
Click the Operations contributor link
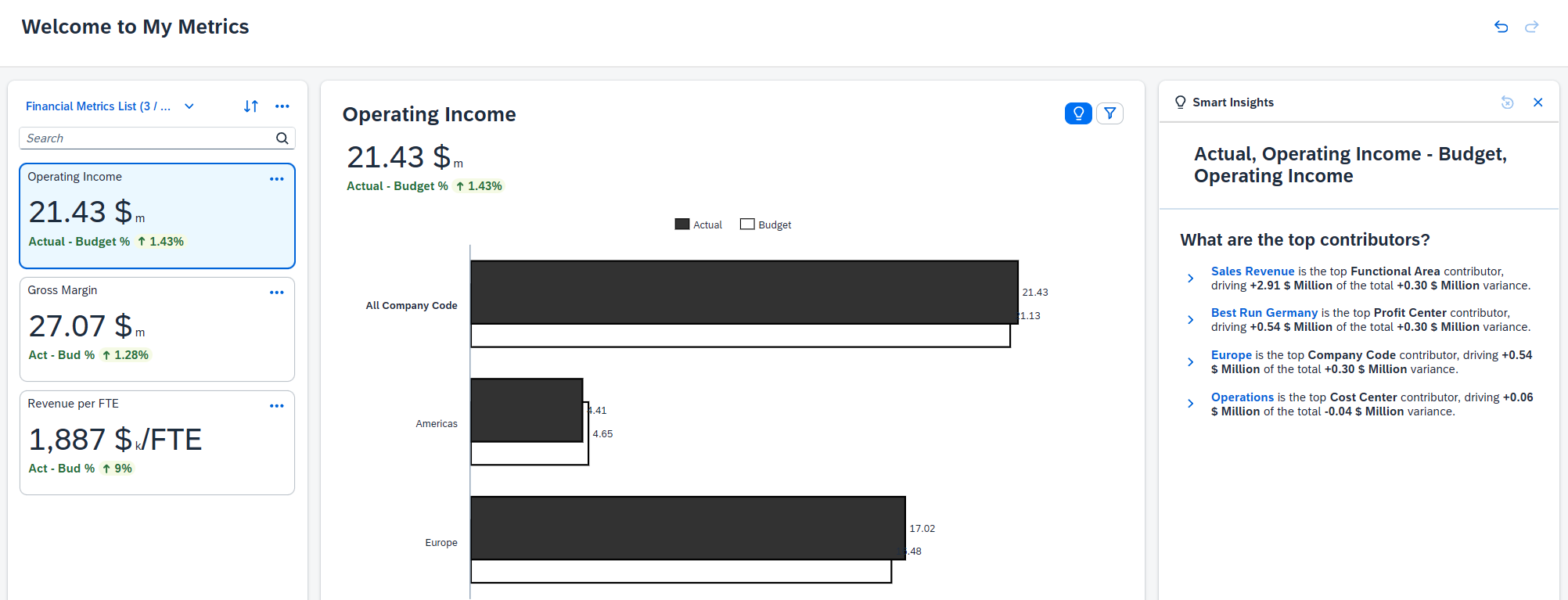[1243, 397]
